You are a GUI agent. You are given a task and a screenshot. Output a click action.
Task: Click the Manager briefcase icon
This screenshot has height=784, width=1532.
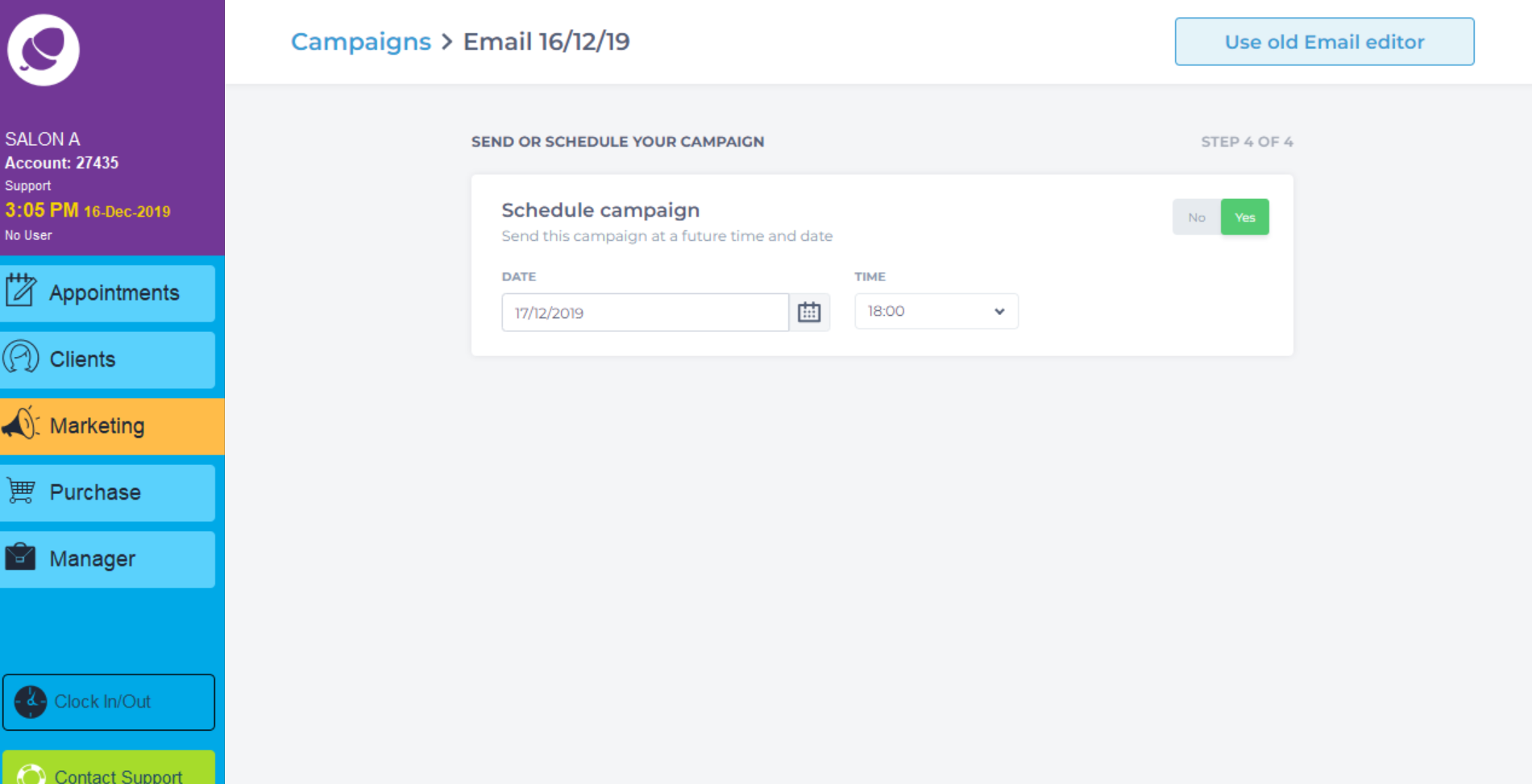20,556
